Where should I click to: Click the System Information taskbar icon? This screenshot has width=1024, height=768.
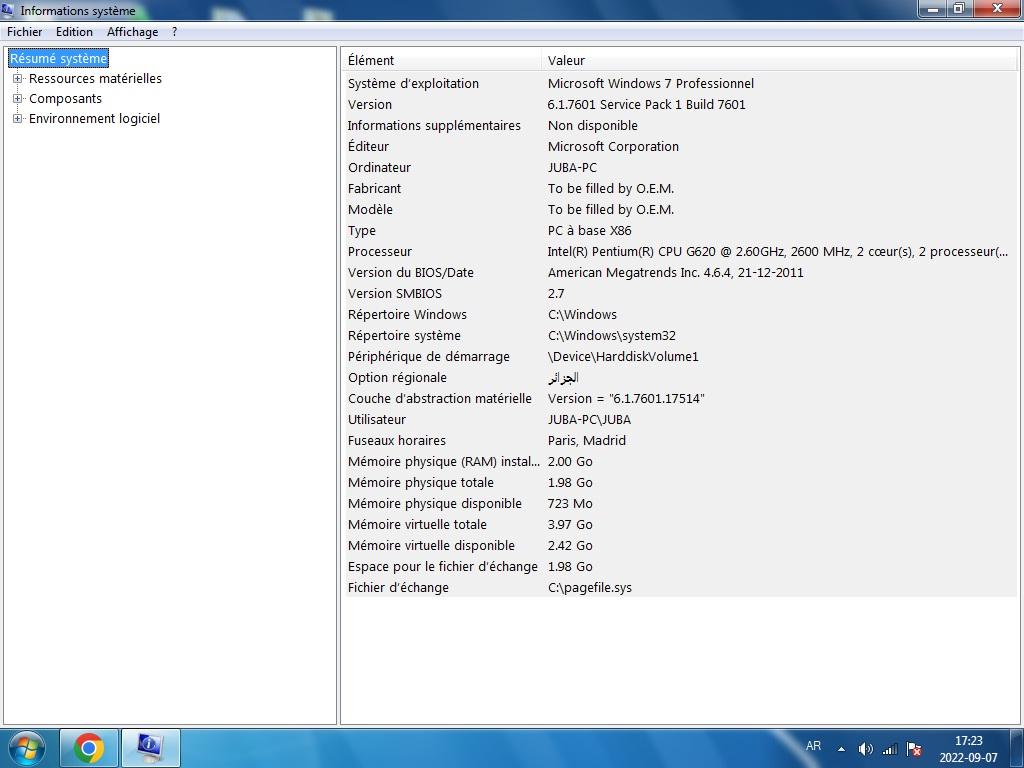(x=150, y=748)
